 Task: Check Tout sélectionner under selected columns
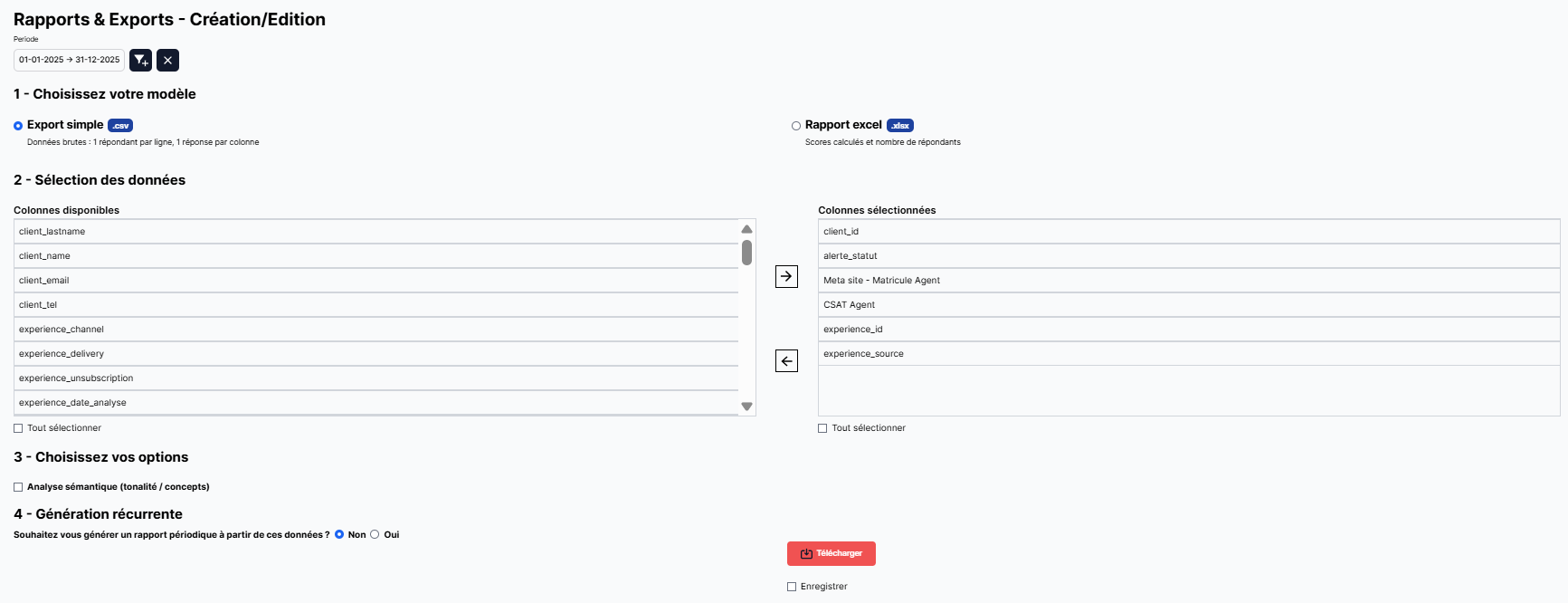(822, 428)
